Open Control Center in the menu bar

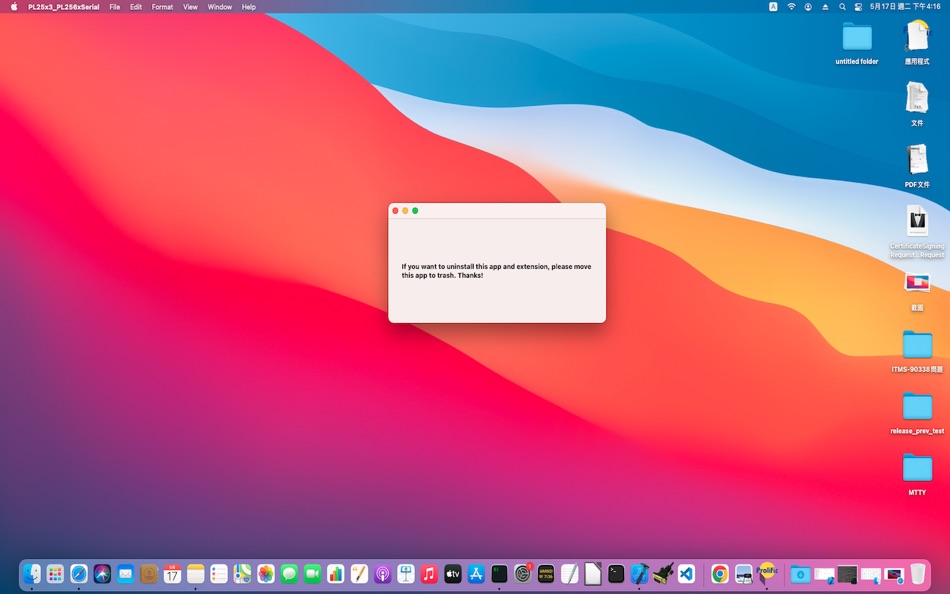coord(859,7)
